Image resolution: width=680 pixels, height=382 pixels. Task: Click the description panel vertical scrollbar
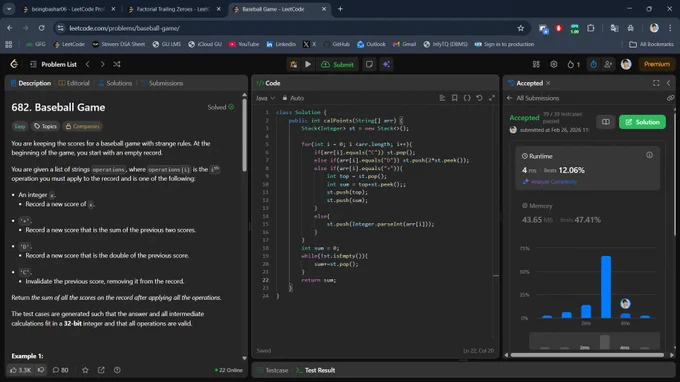pyautogui.click(x=244, y=134)
